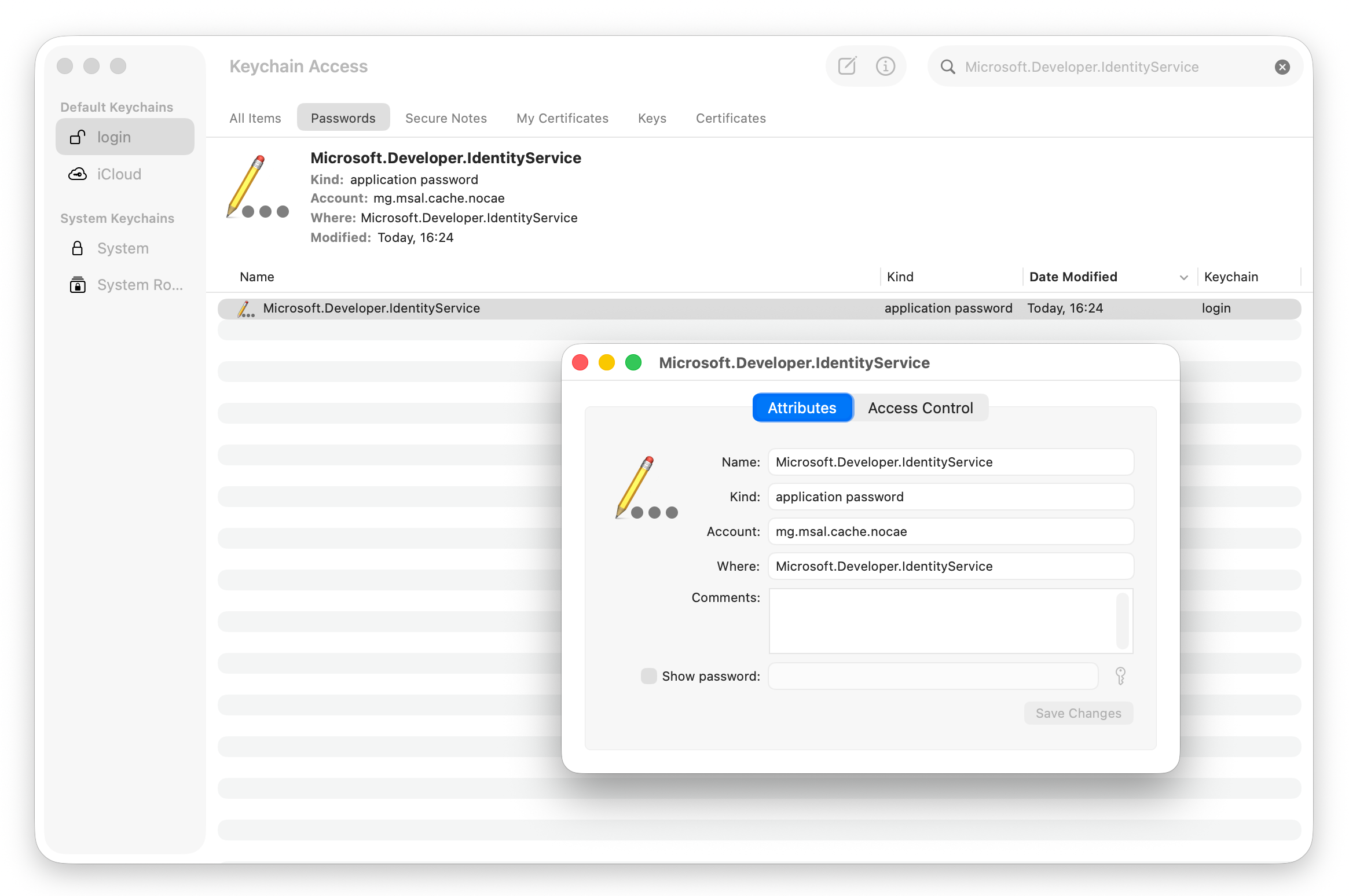Click the Comments text area scrollbar

pos(1123,621)
